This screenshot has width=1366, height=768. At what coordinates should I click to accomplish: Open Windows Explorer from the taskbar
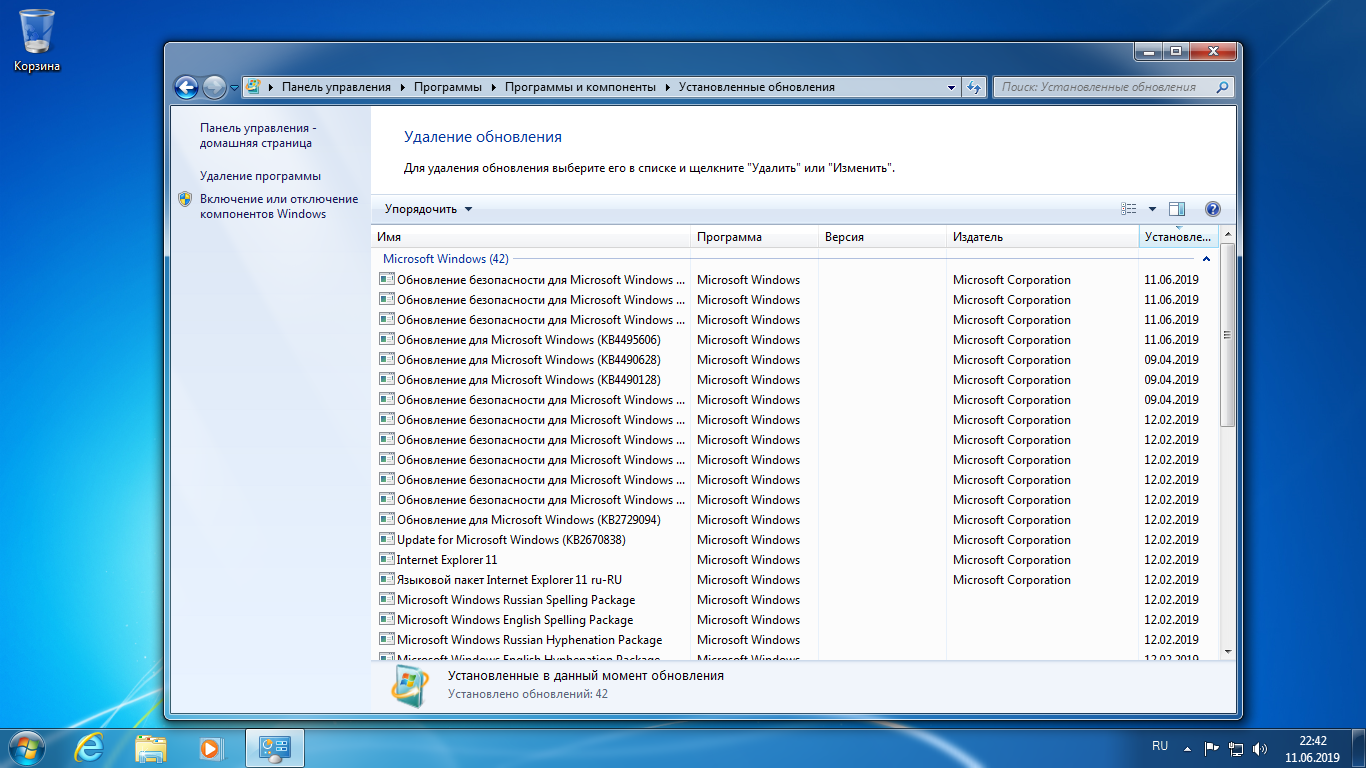151,747
